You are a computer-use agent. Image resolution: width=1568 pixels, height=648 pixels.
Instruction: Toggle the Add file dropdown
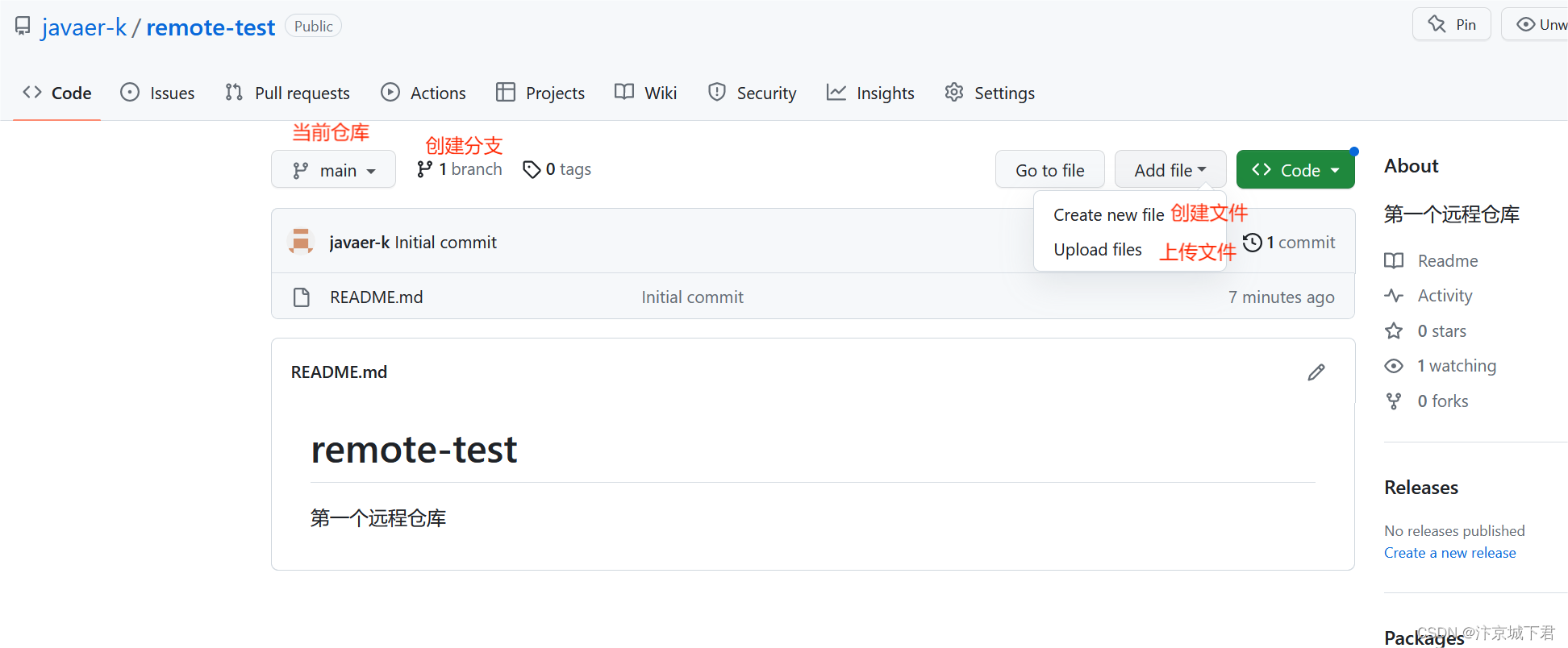coord(1170,170)
